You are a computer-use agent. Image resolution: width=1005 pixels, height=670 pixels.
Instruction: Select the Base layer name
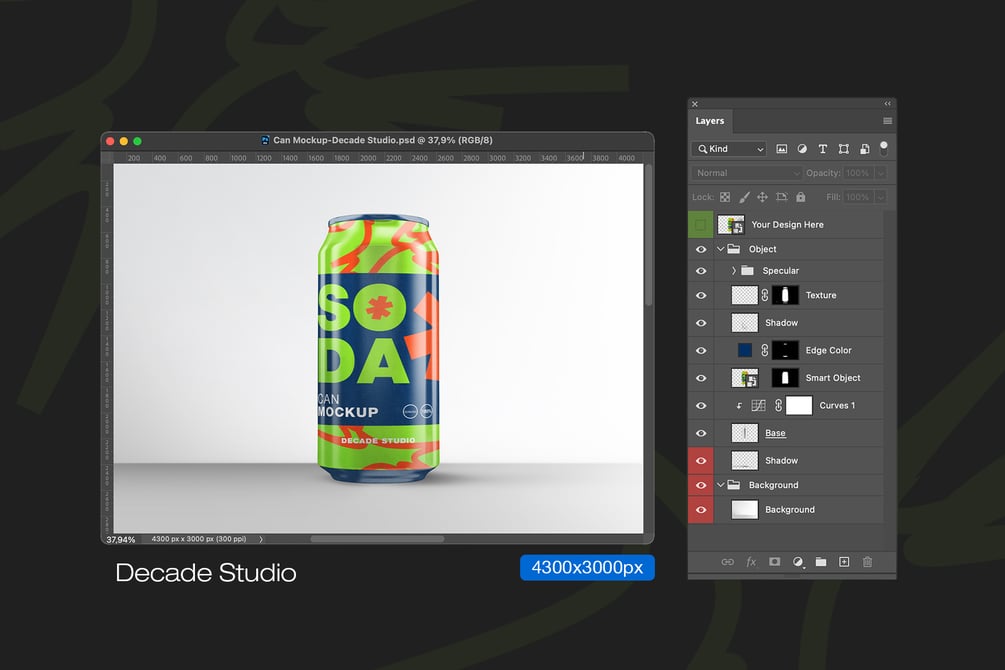[775, 433]
